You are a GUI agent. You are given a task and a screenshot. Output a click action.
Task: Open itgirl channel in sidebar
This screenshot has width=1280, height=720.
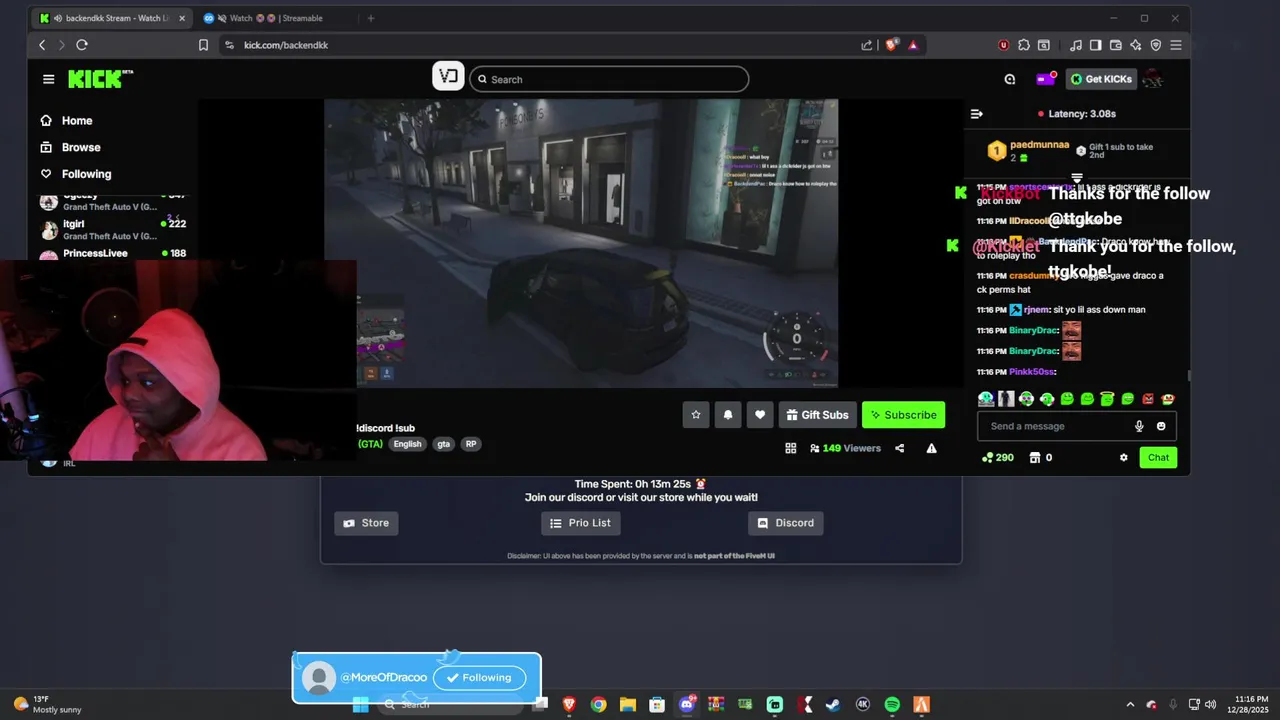[112, 229]
